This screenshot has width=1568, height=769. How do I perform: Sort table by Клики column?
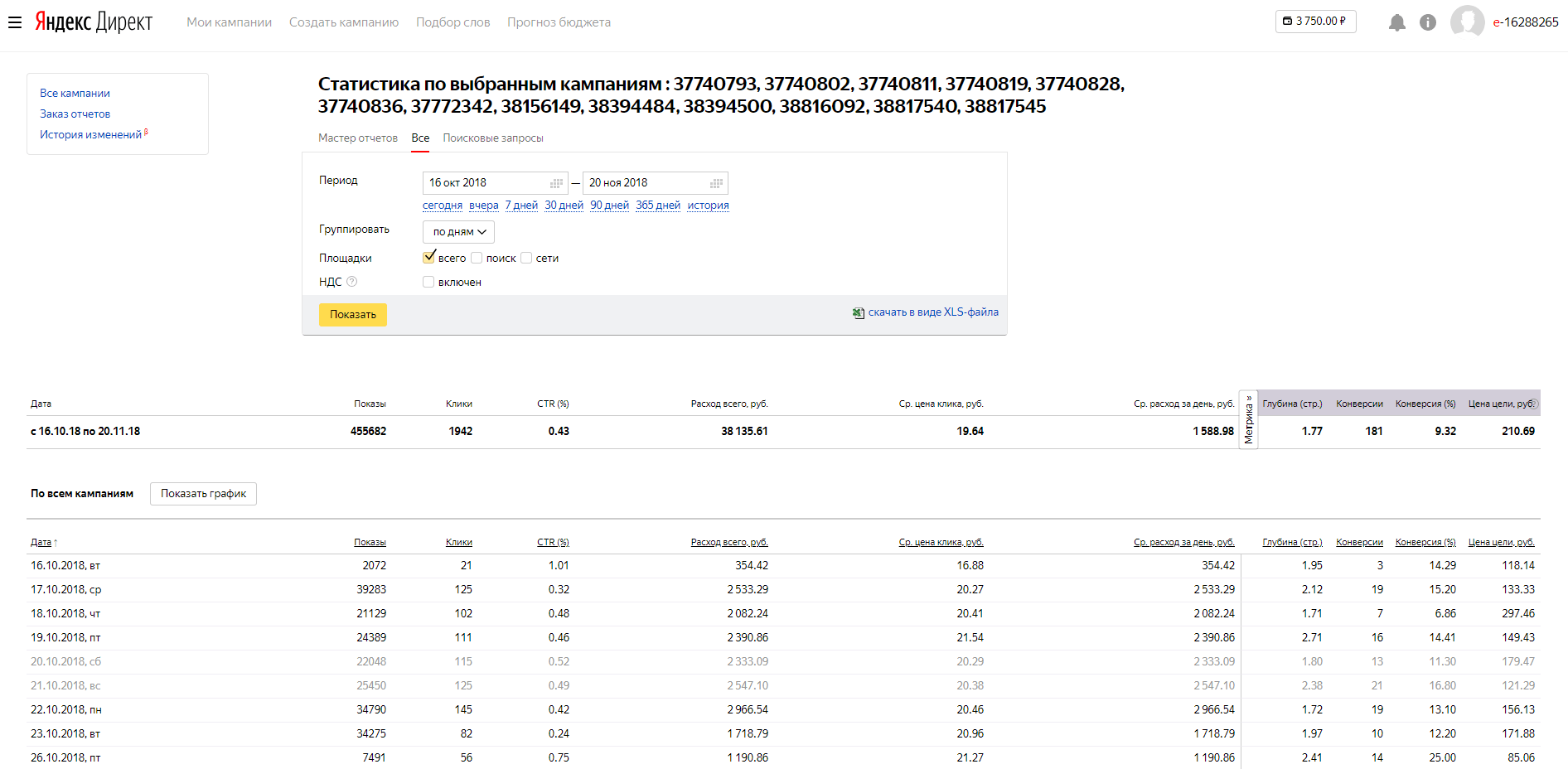pos(459,543)
